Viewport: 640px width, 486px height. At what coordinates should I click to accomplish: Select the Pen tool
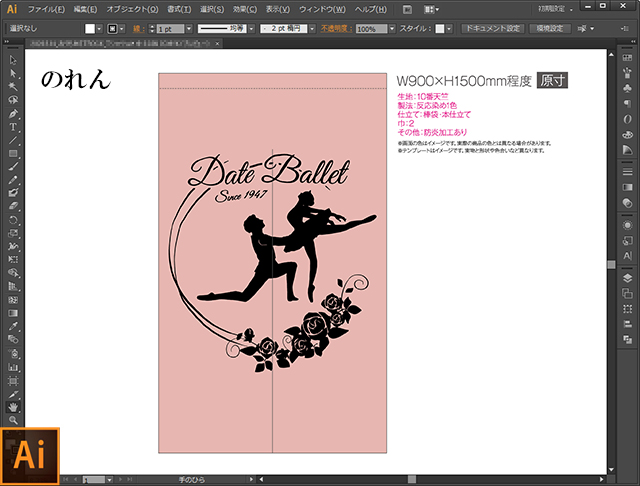pos(13,113)
